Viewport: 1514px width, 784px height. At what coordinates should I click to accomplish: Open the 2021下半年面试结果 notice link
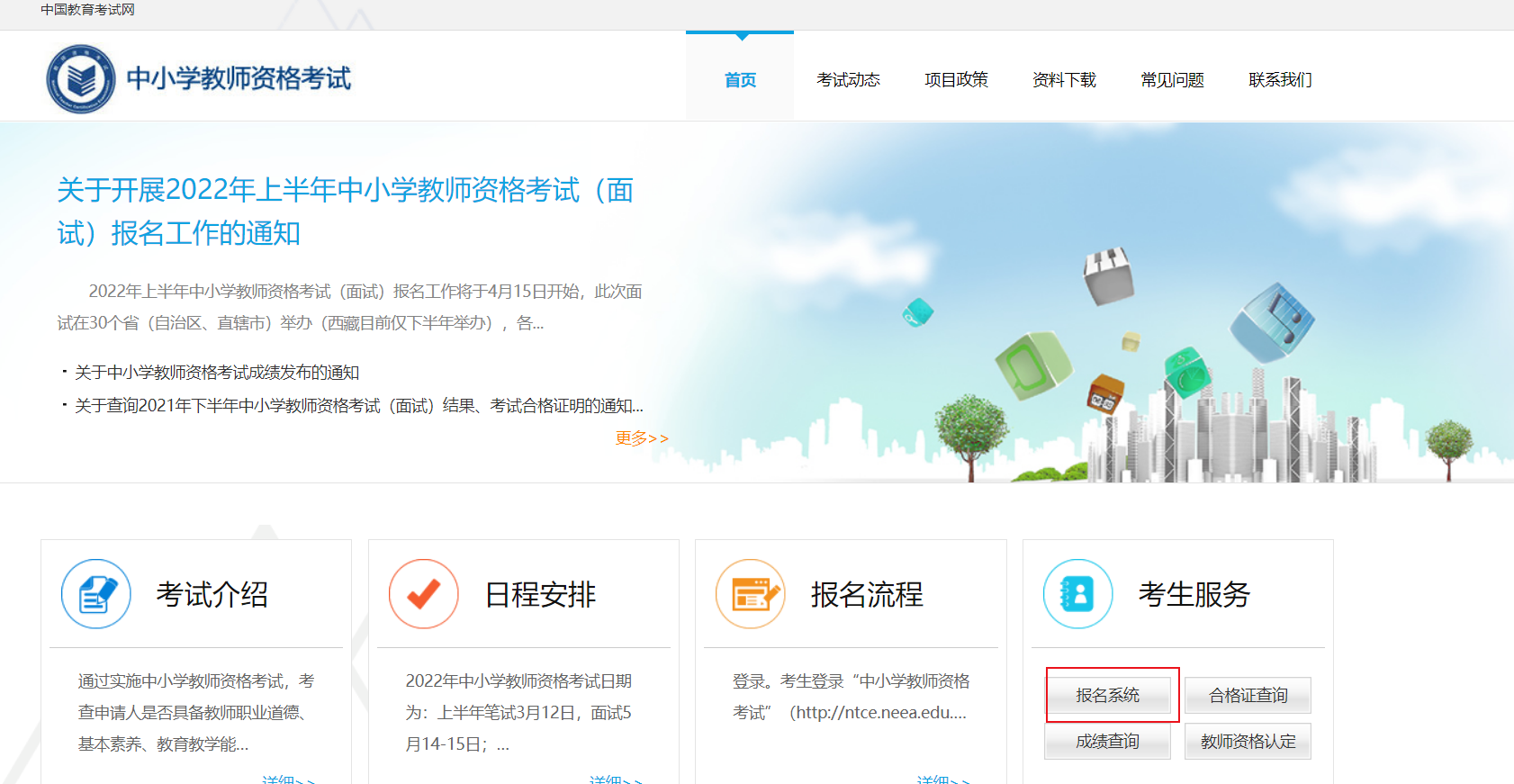click(358, 406)
